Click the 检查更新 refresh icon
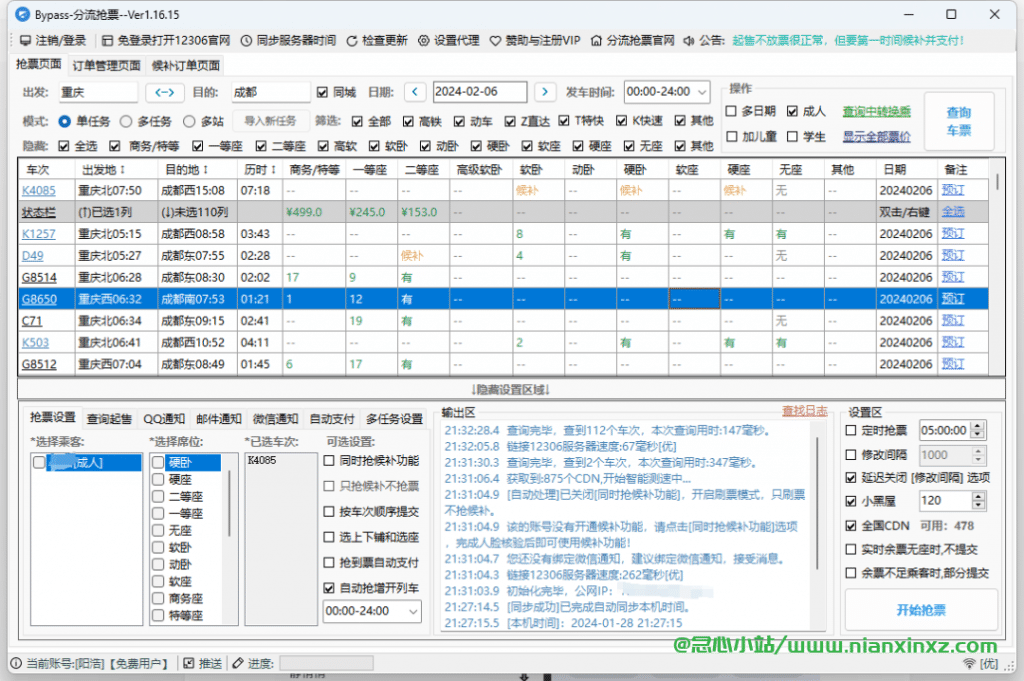Image resolution: width=1024 pixels, height=681 pixels. (352, 40)
